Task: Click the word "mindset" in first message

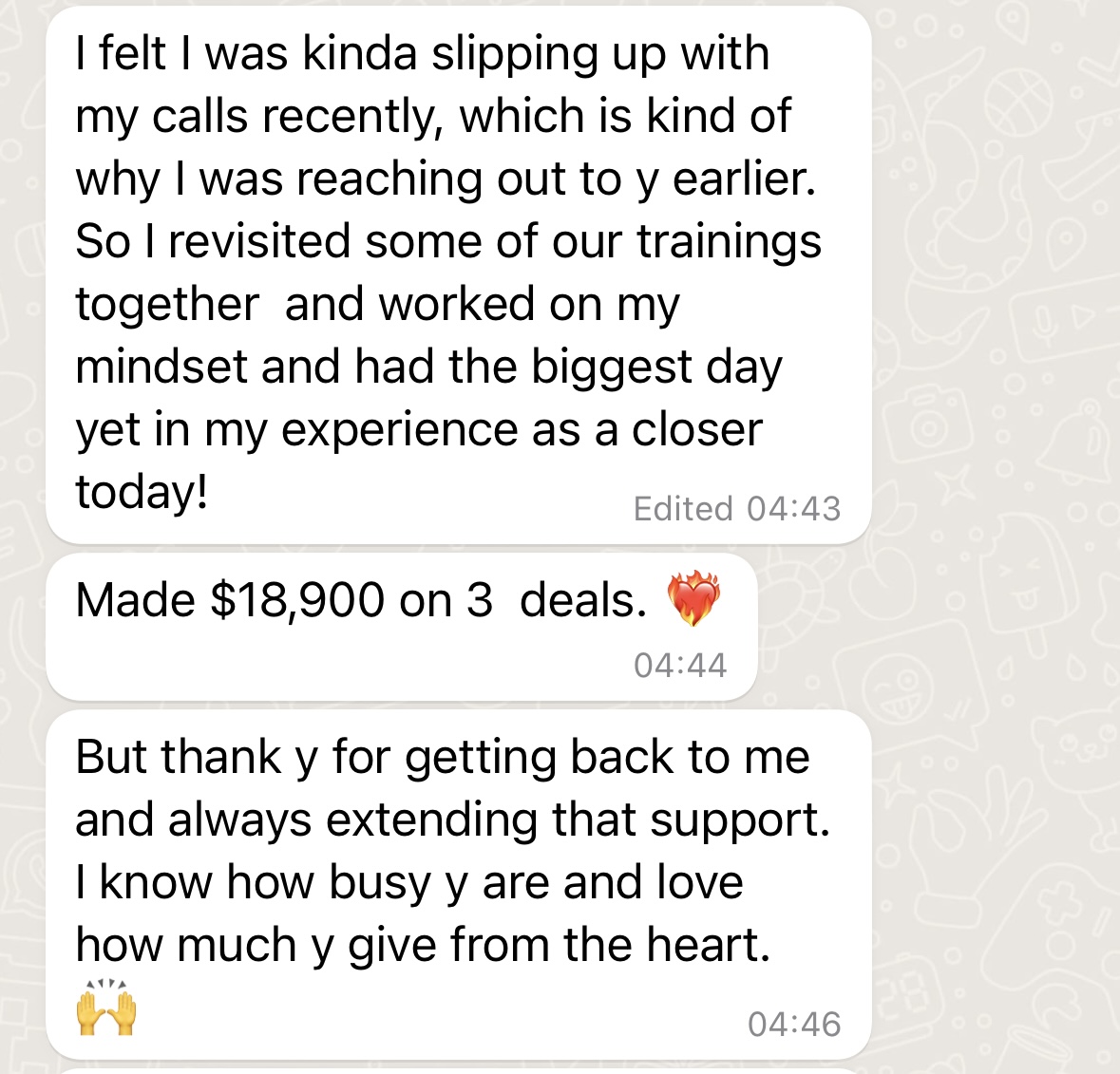Action: pos(162,367)
